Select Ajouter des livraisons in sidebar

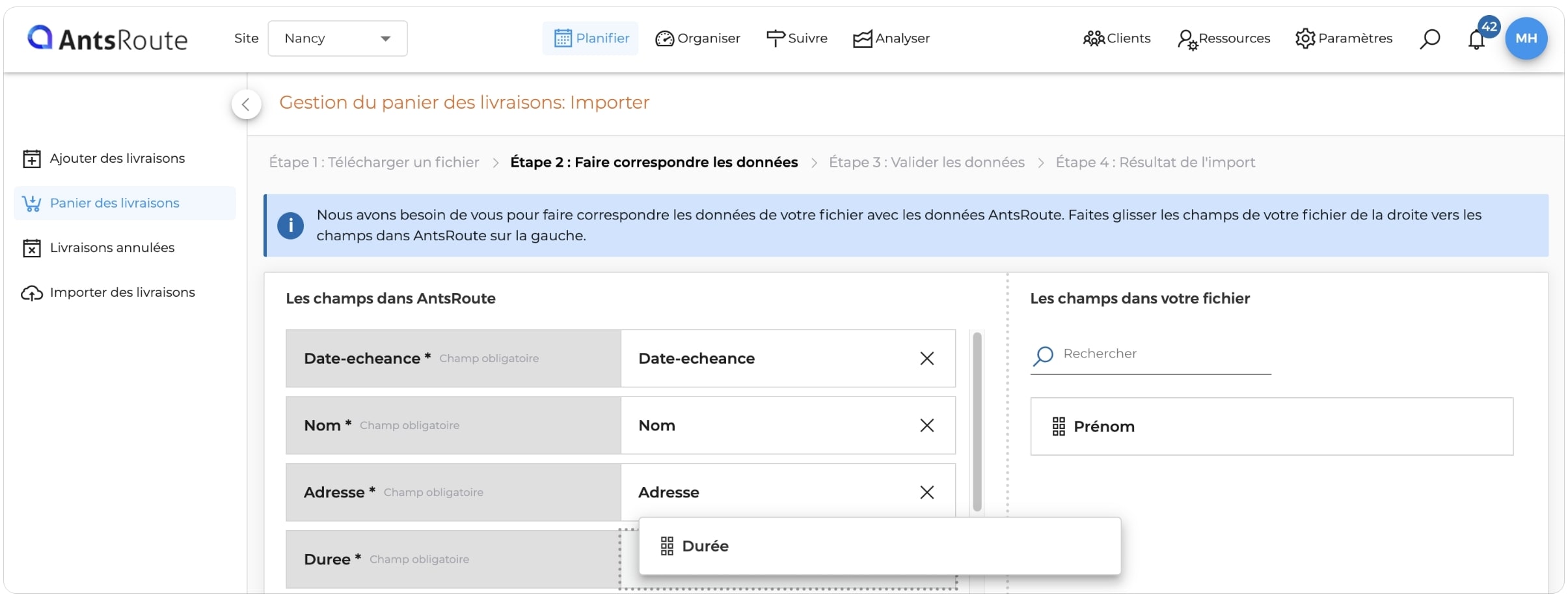(125, 158)
